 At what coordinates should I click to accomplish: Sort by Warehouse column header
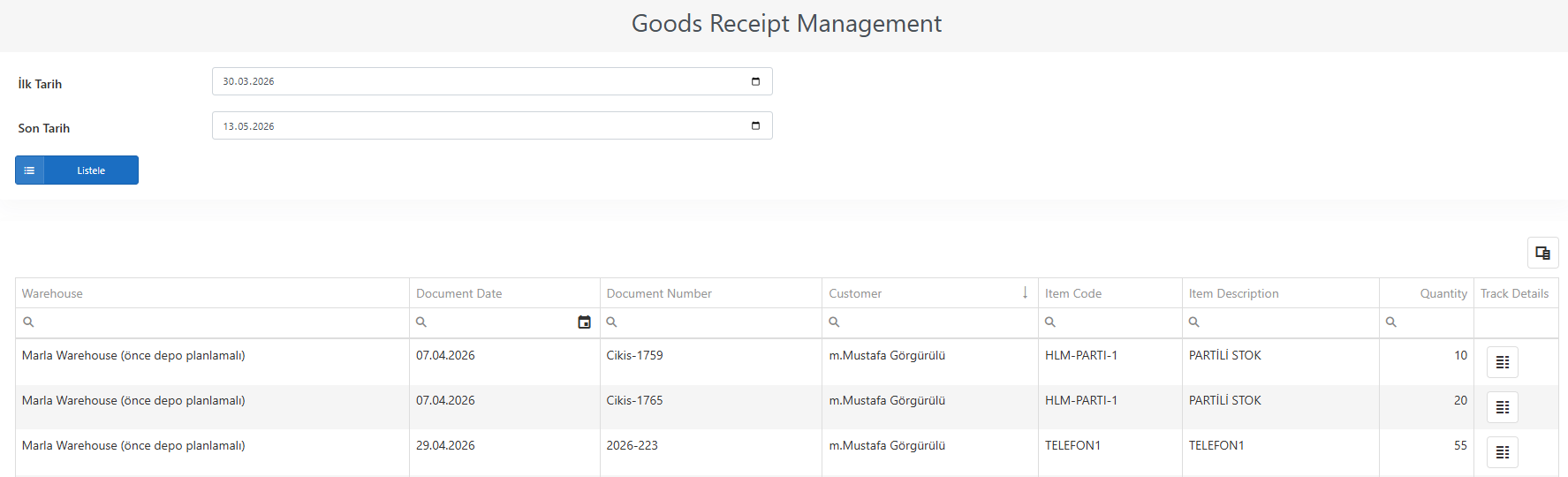pos(212,293)
